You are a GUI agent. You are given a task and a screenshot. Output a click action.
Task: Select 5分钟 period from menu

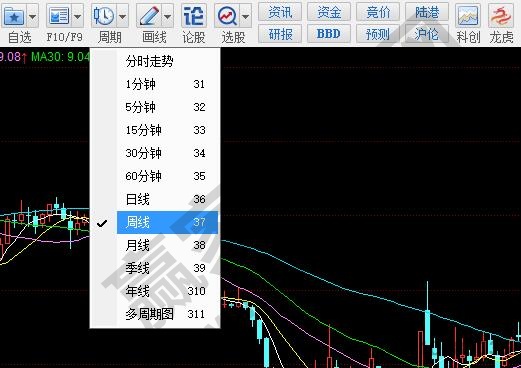[x=167, y=107]
